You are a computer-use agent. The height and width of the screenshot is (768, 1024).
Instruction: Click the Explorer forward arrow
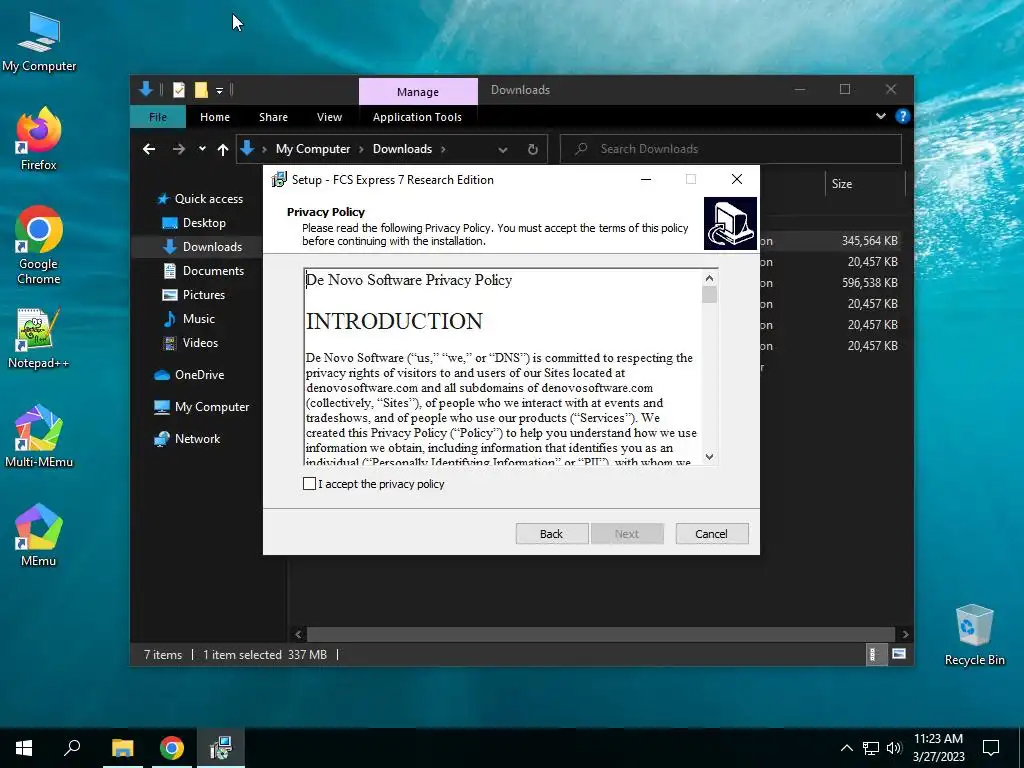(x=178, y=149)
